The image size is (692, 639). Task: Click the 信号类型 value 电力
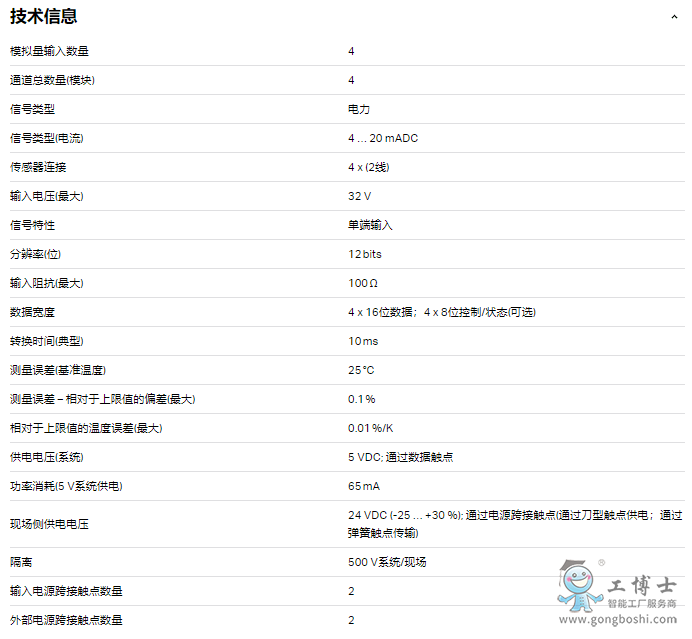tap(359, 109)
